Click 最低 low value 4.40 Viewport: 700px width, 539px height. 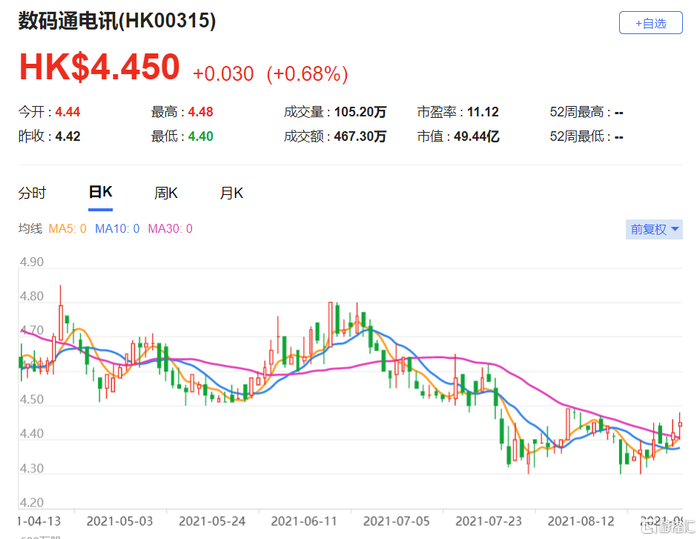tap(200, 136)
